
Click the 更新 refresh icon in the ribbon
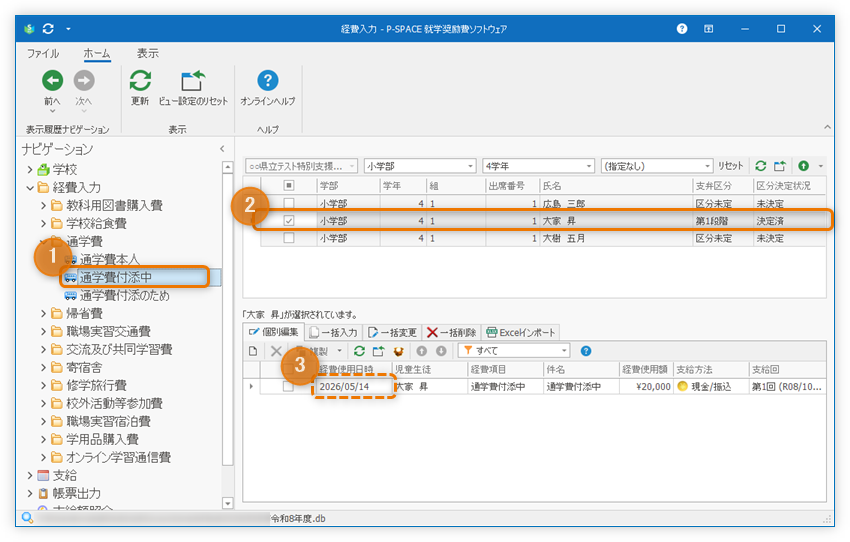point(140,82)
